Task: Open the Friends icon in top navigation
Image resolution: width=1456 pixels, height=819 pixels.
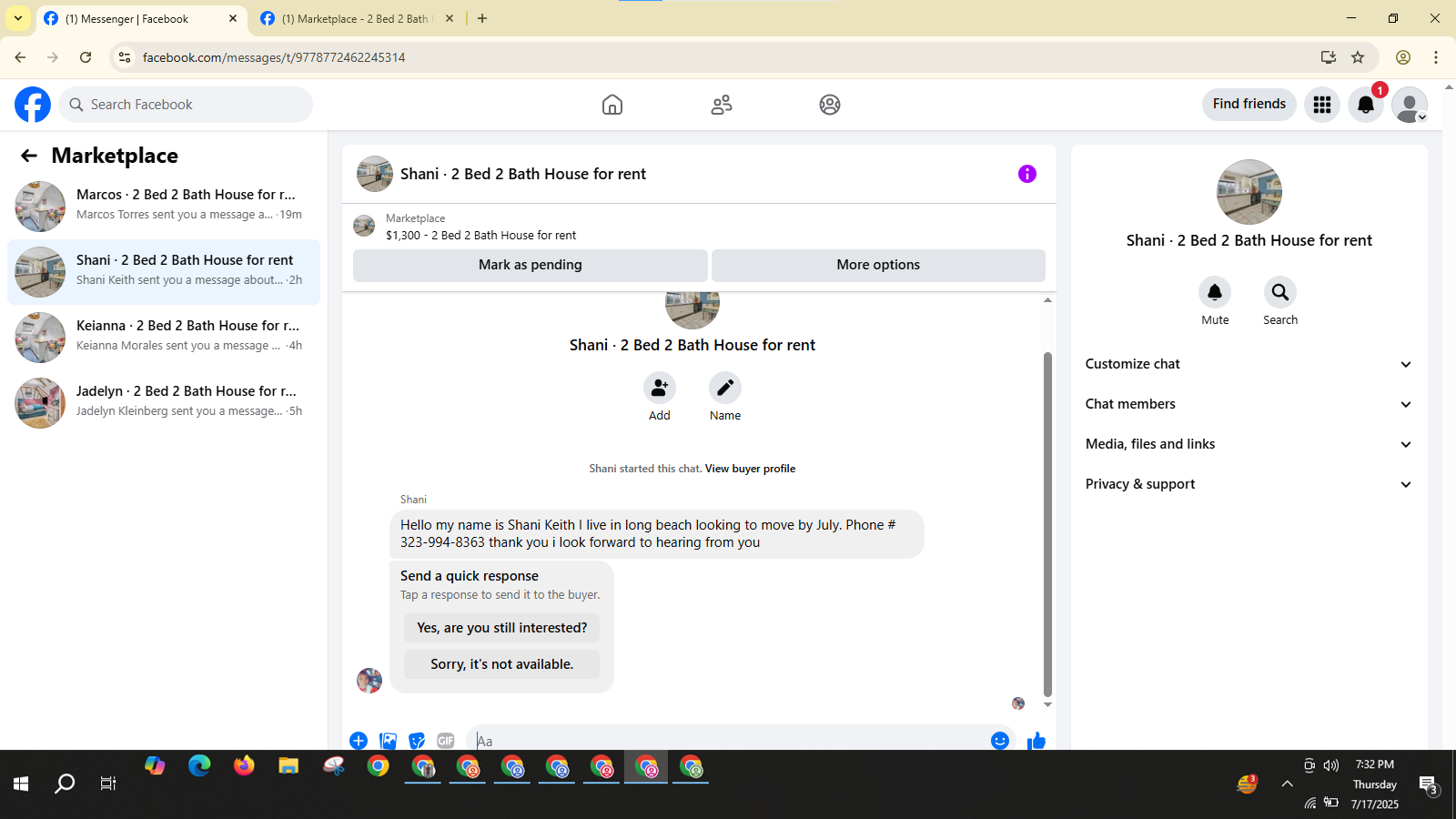Action: [722, 105]
